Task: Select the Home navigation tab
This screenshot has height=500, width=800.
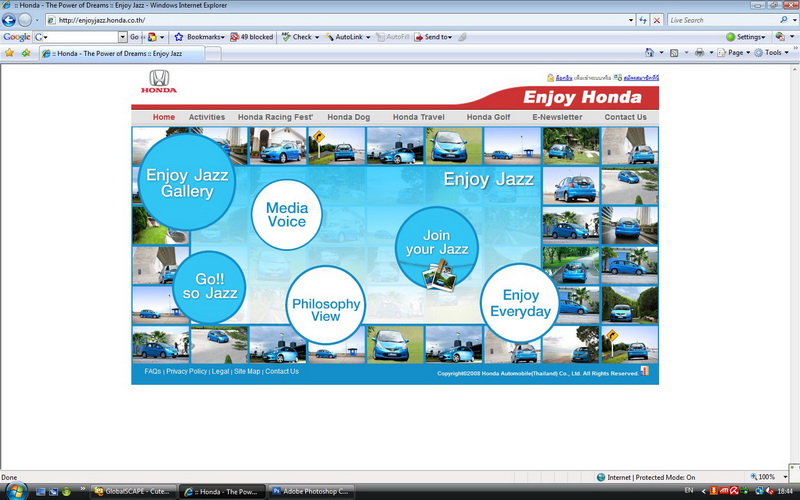Action: [x=164, y=117]
